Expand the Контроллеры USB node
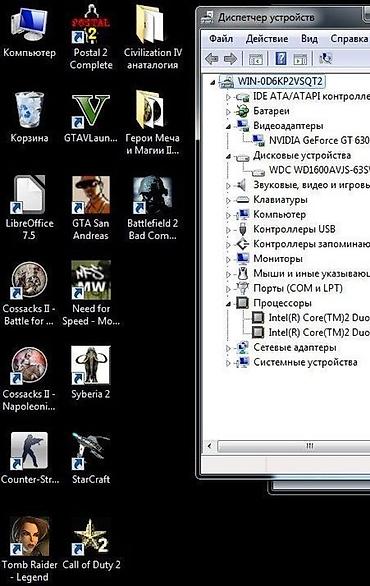Viewport: 370px width, 586px height. pos(228,230)
